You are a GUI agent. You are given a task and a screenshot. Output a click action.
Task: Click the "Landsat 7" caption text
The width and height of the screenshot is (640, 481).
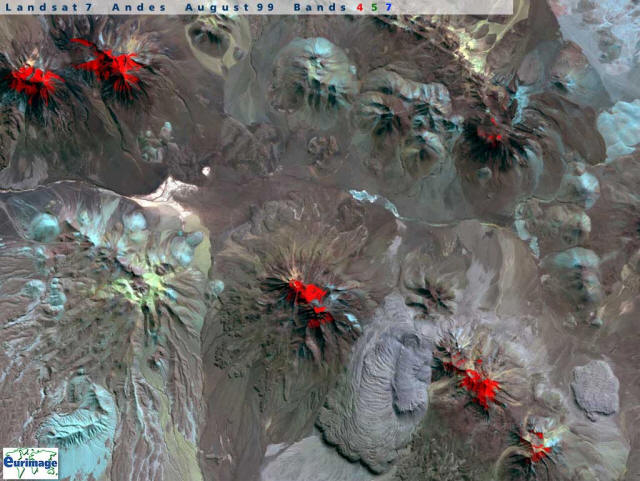(x=47, y=7)
